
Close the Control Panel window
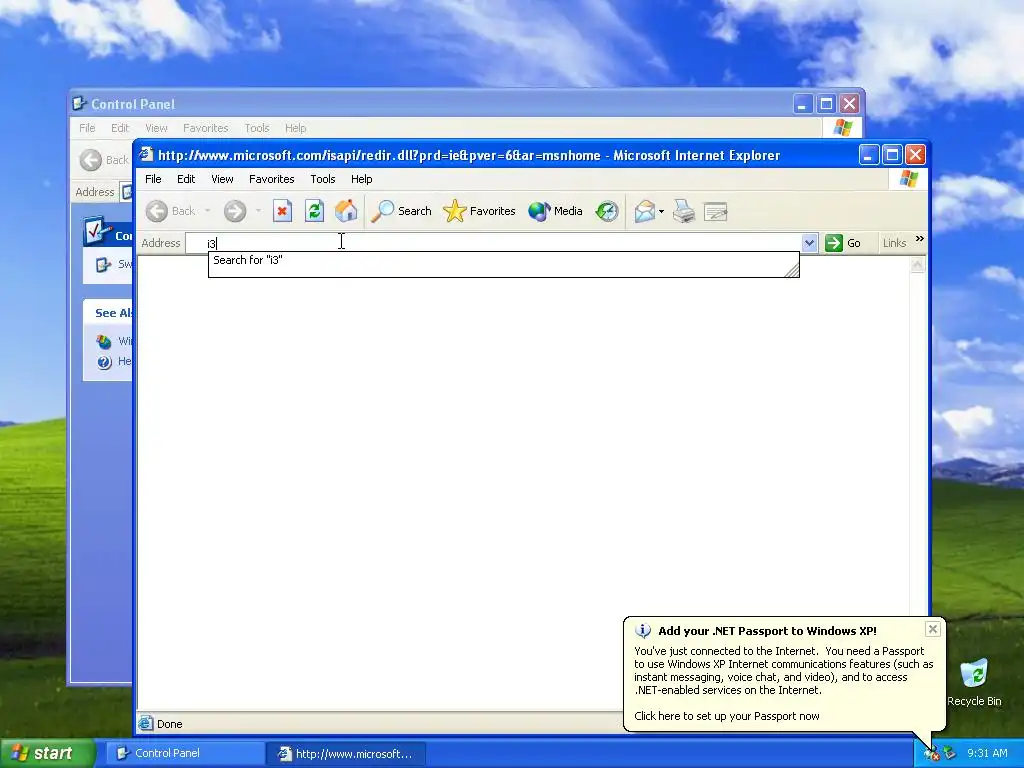[x=849, y=104]
